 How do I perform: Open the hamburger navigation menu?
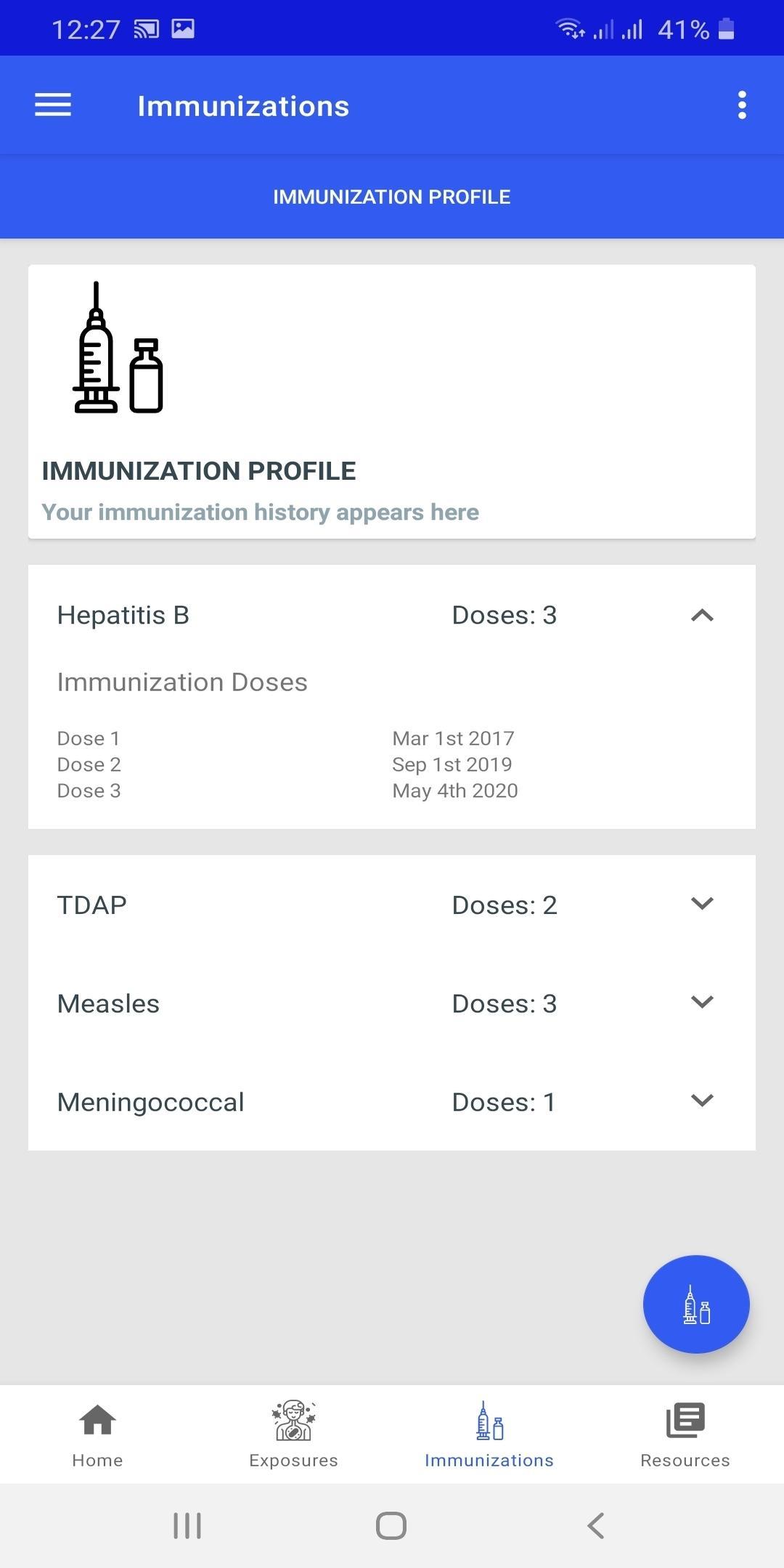pos(53,105)
